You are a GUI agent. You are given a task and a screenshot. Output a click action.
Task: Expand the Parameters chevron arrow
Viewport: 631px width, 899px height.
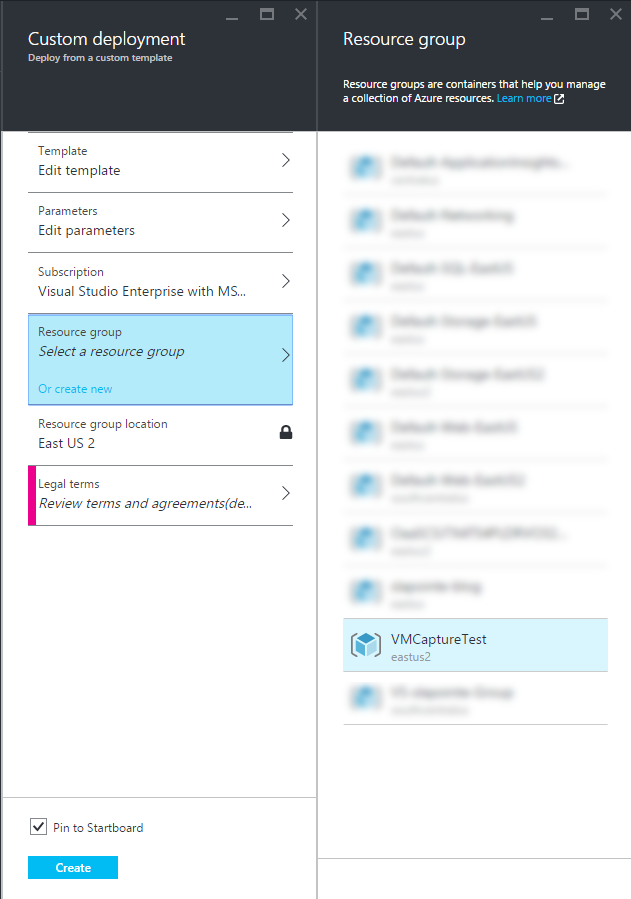click(x=285, y=220)
